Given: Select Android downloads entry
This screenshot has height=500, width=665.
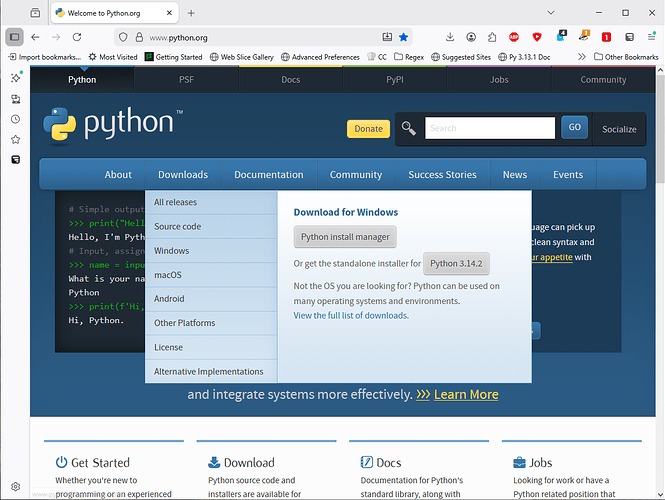Looking at the screenshot, I should [x=211, y=299].
